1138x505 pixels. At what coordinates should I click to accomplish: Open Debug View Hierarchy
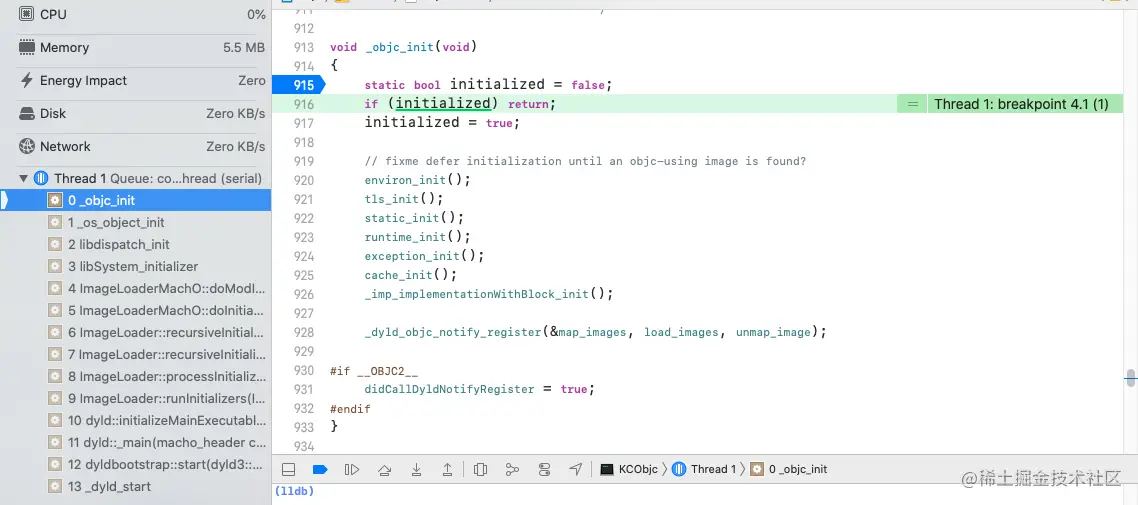click(480, 469)
